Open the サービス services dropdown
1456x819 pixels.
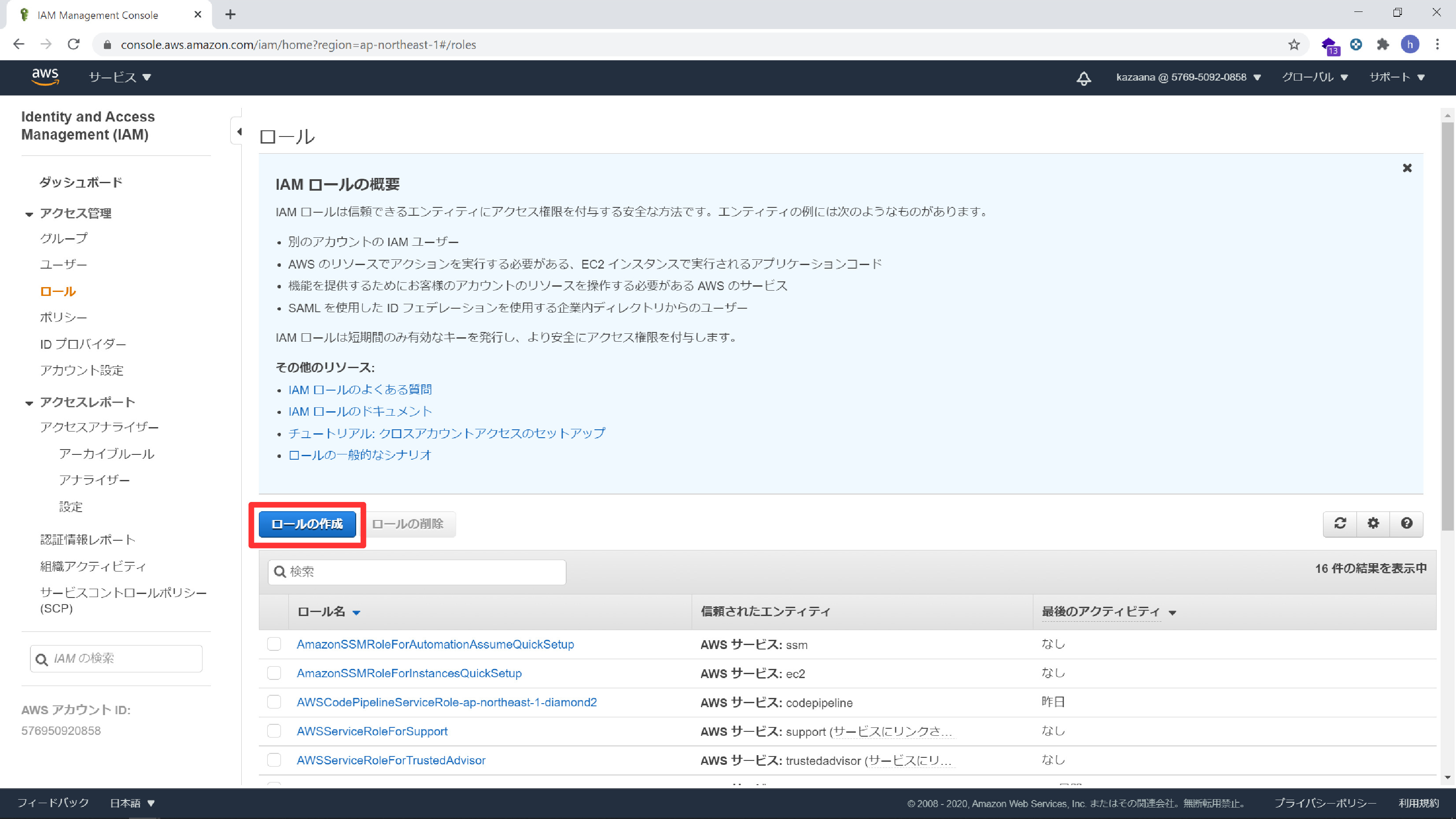(x=120, y=77)
